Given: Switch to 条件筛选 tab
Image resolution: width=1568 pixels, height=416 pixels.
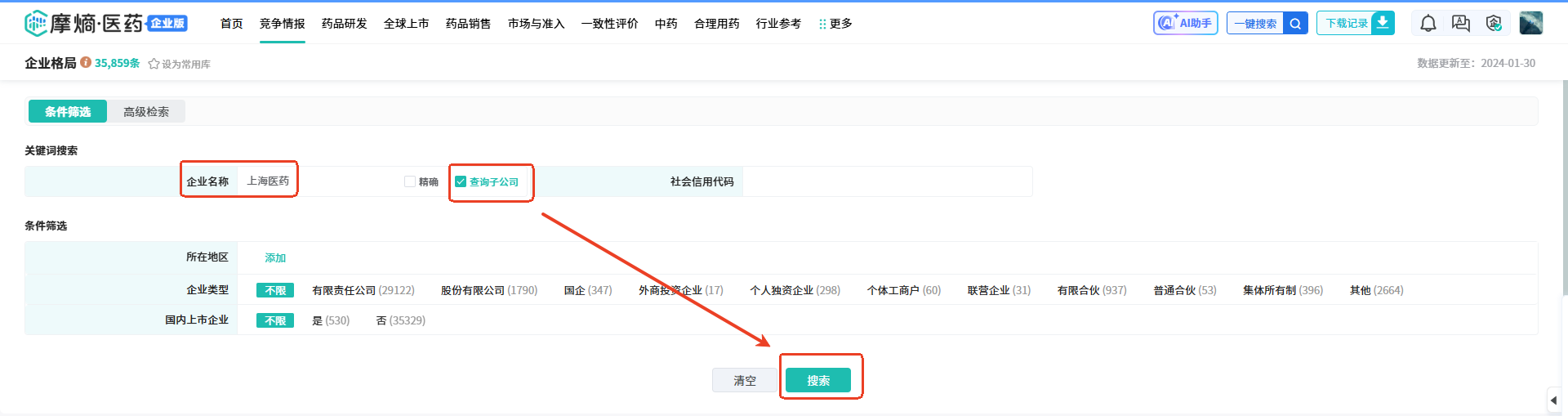Looking at the screenshot, I should click(x=68, y=111).
